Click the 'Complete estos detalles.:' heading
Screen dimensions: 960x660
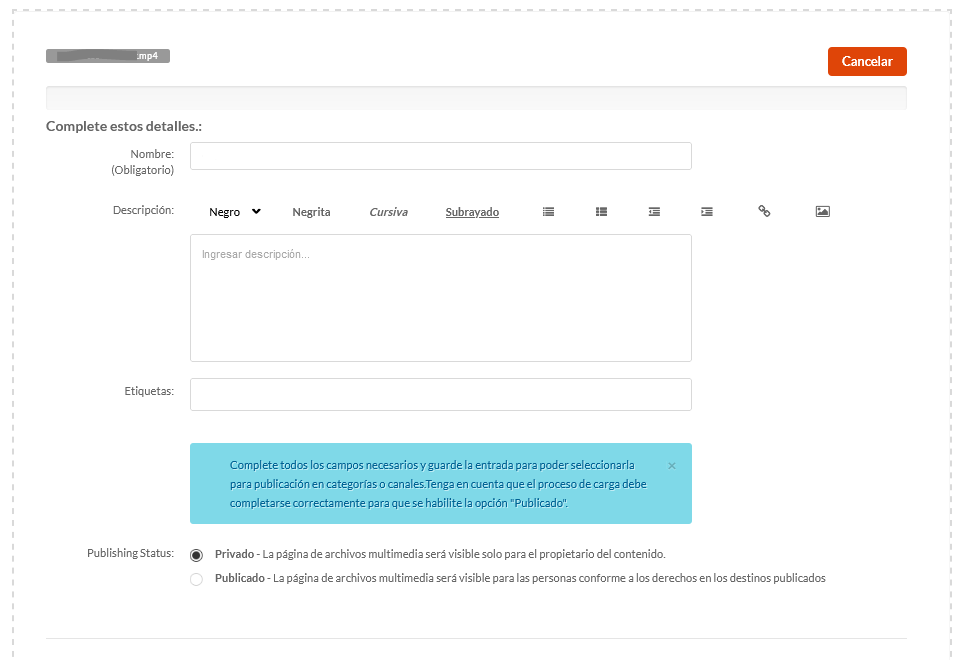point(124,126)
